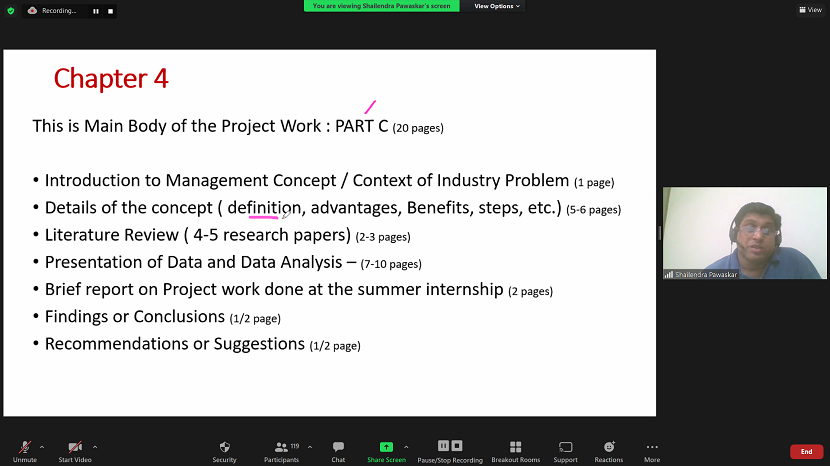Open video options arrow beside Start Video
The image size is (830, 466).
click(x=95, y=447)
